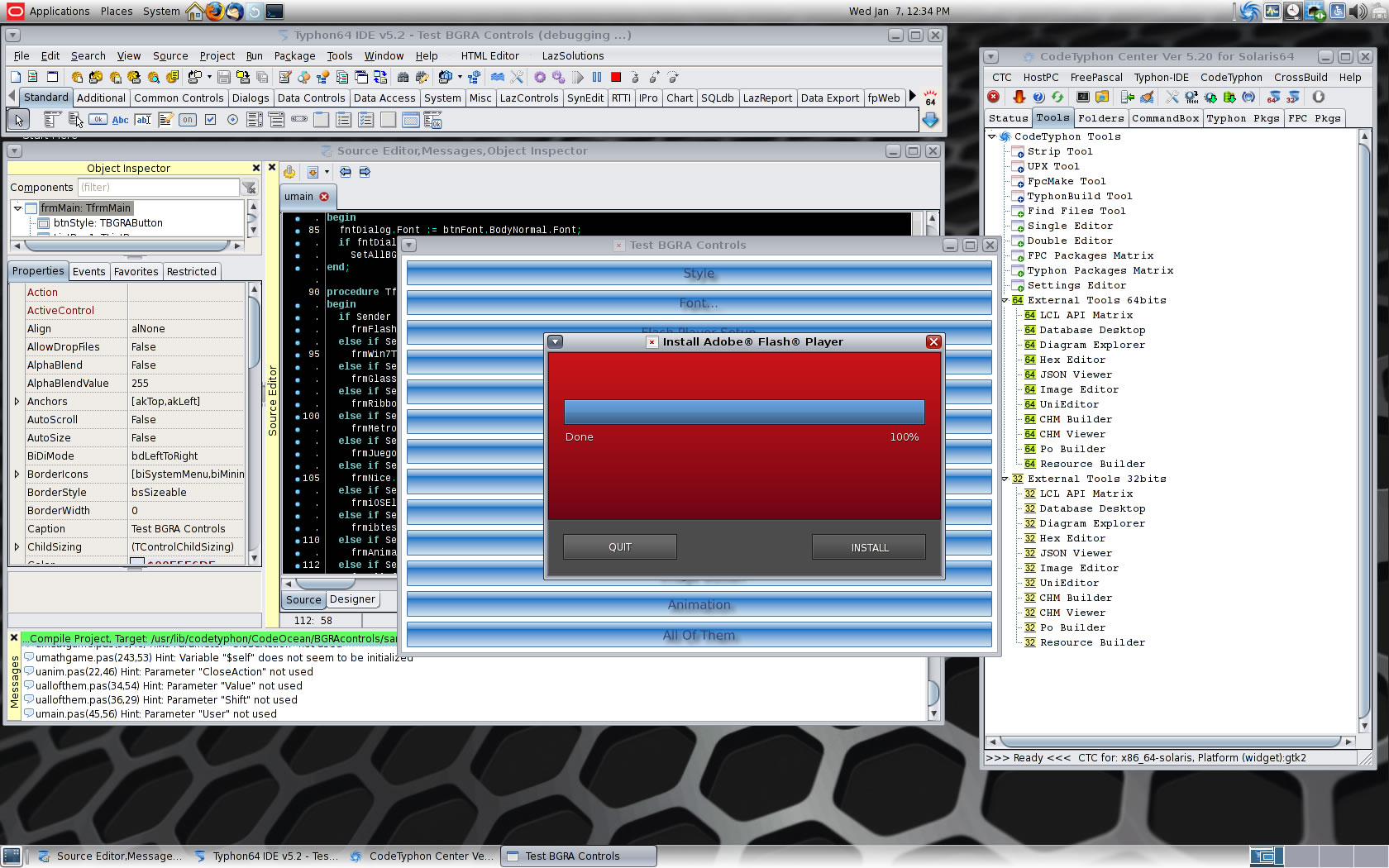Select the UPX Tool tree item
Image resolution: width=1389 pixels, height=868 pixels.
click(x=1052, y=167)
